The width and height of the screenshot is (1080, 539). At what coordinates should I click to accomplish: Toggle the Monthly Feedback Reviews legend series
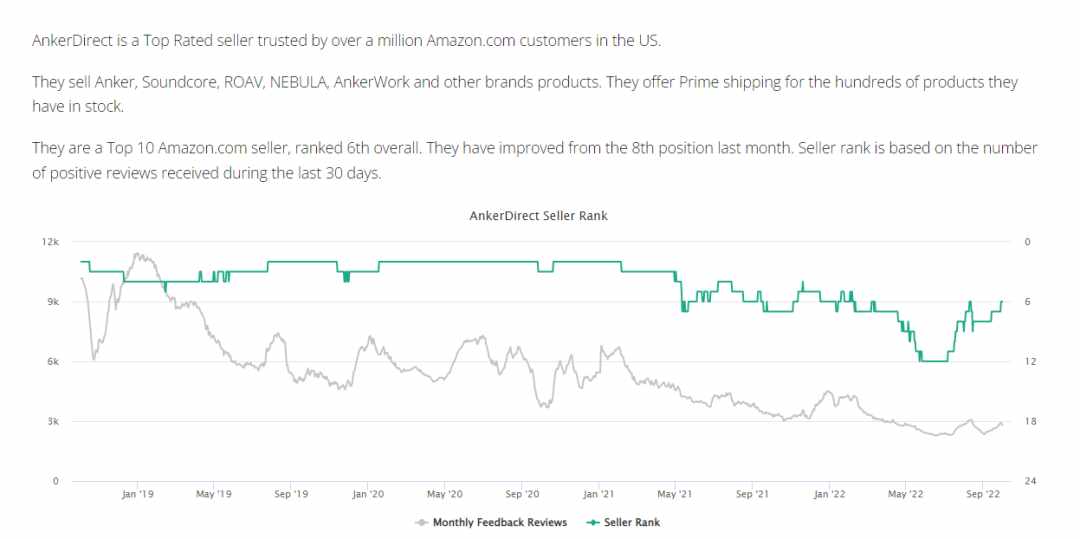(x=491, y=522)
